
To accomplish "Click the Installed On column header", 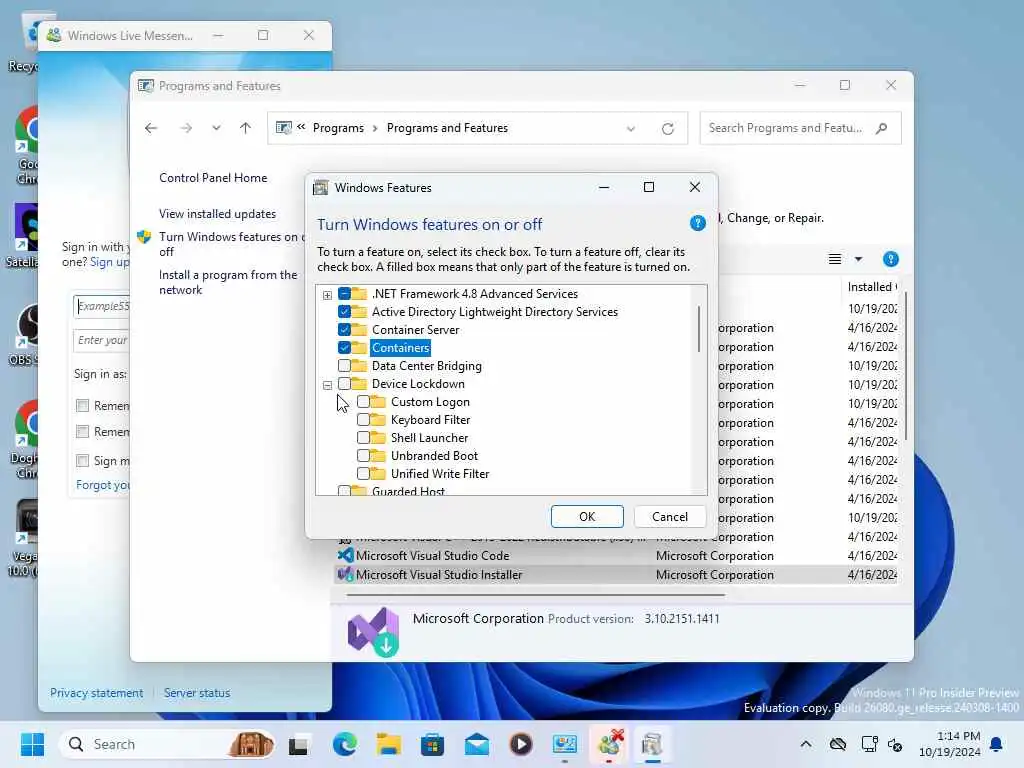I will pos(872,287).
